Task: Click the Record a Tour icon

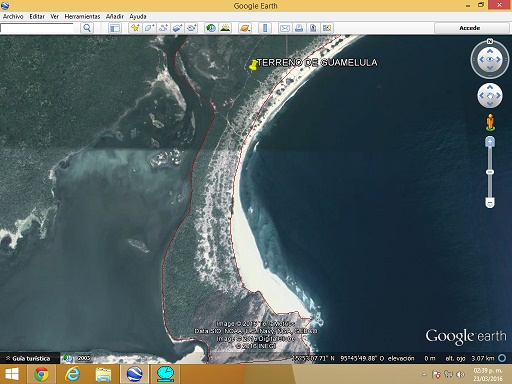Action: click(192, 28)
